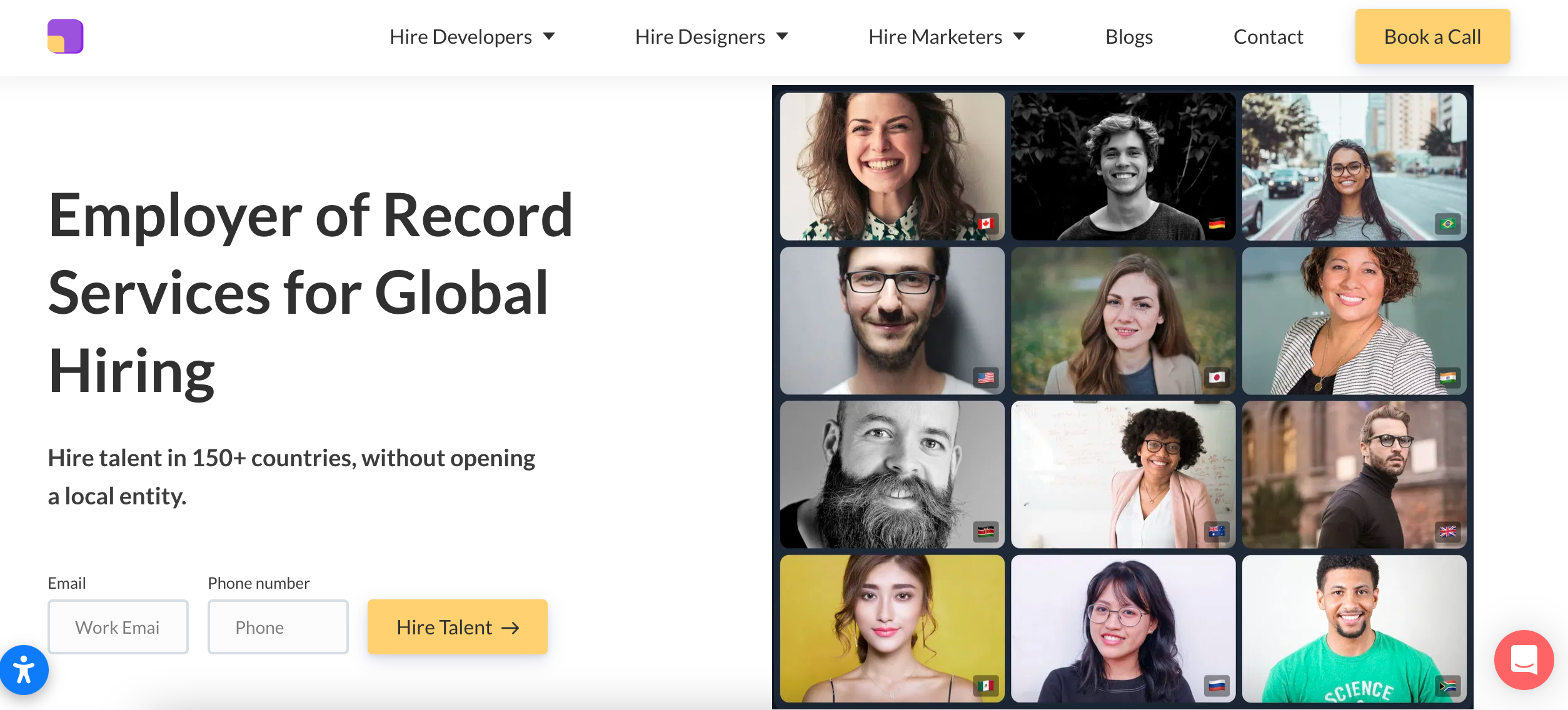Screen dimensions: 1568x710
Task: Select the black-and-white man photo with Germany flag
Action: [x=1123, y=167]
